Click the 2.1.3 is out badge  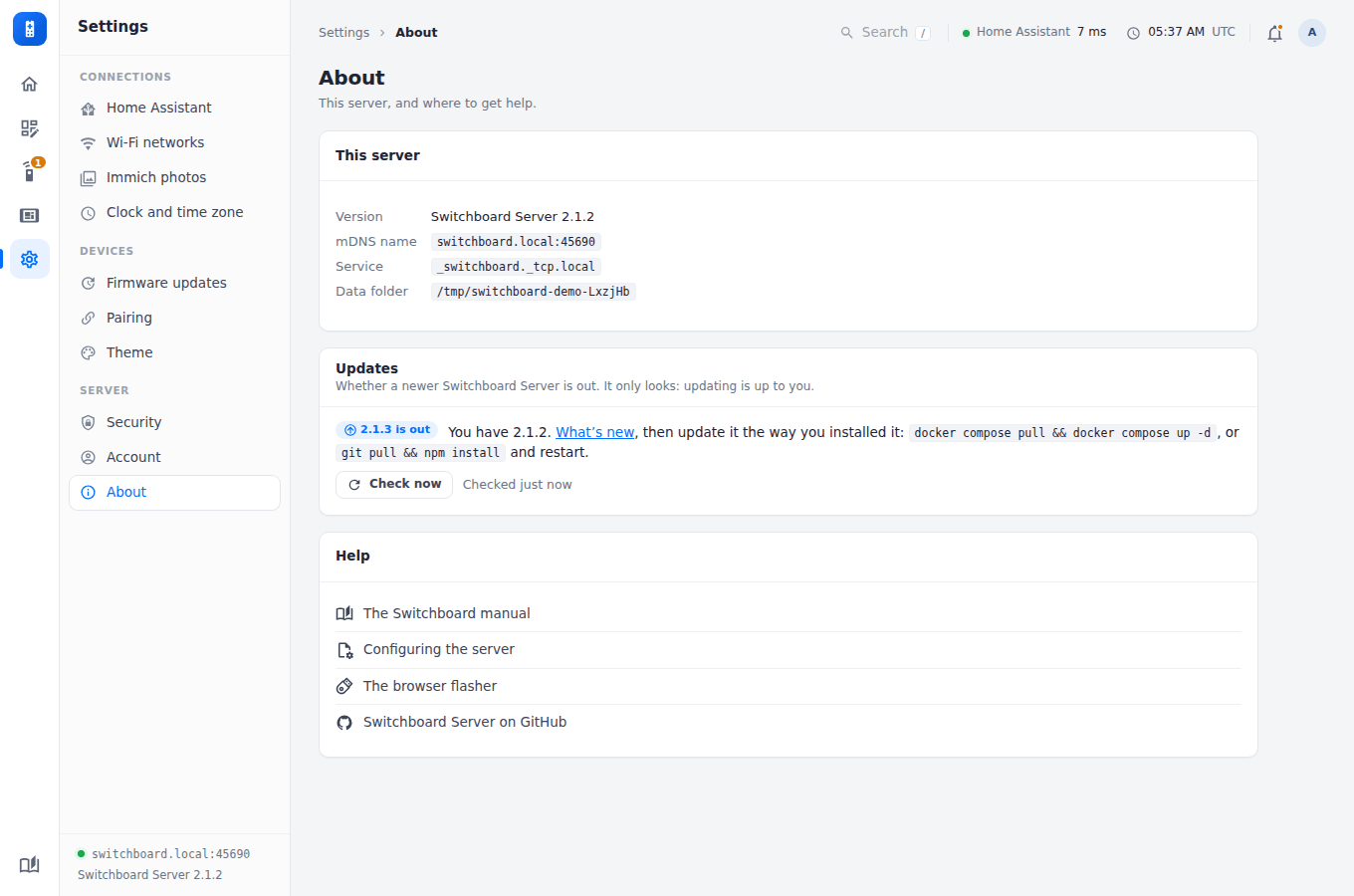386,430
